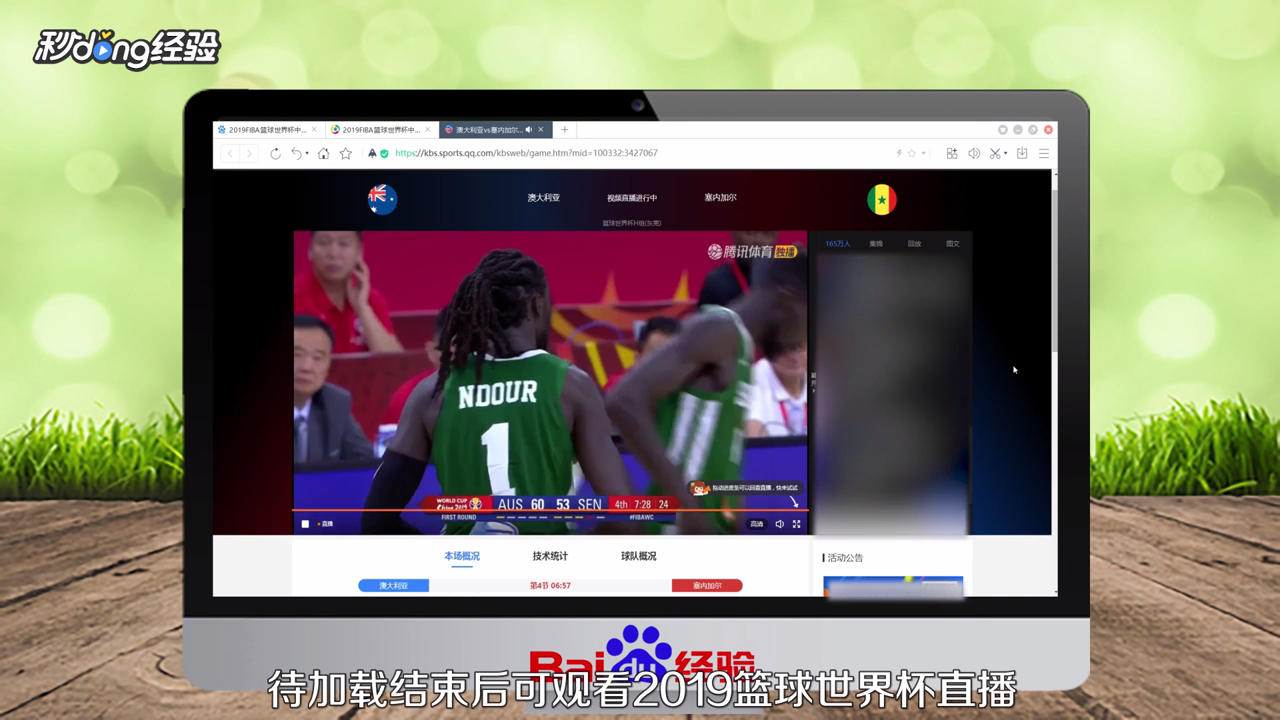Click red 塞内加尔 button below tabs

707,586
